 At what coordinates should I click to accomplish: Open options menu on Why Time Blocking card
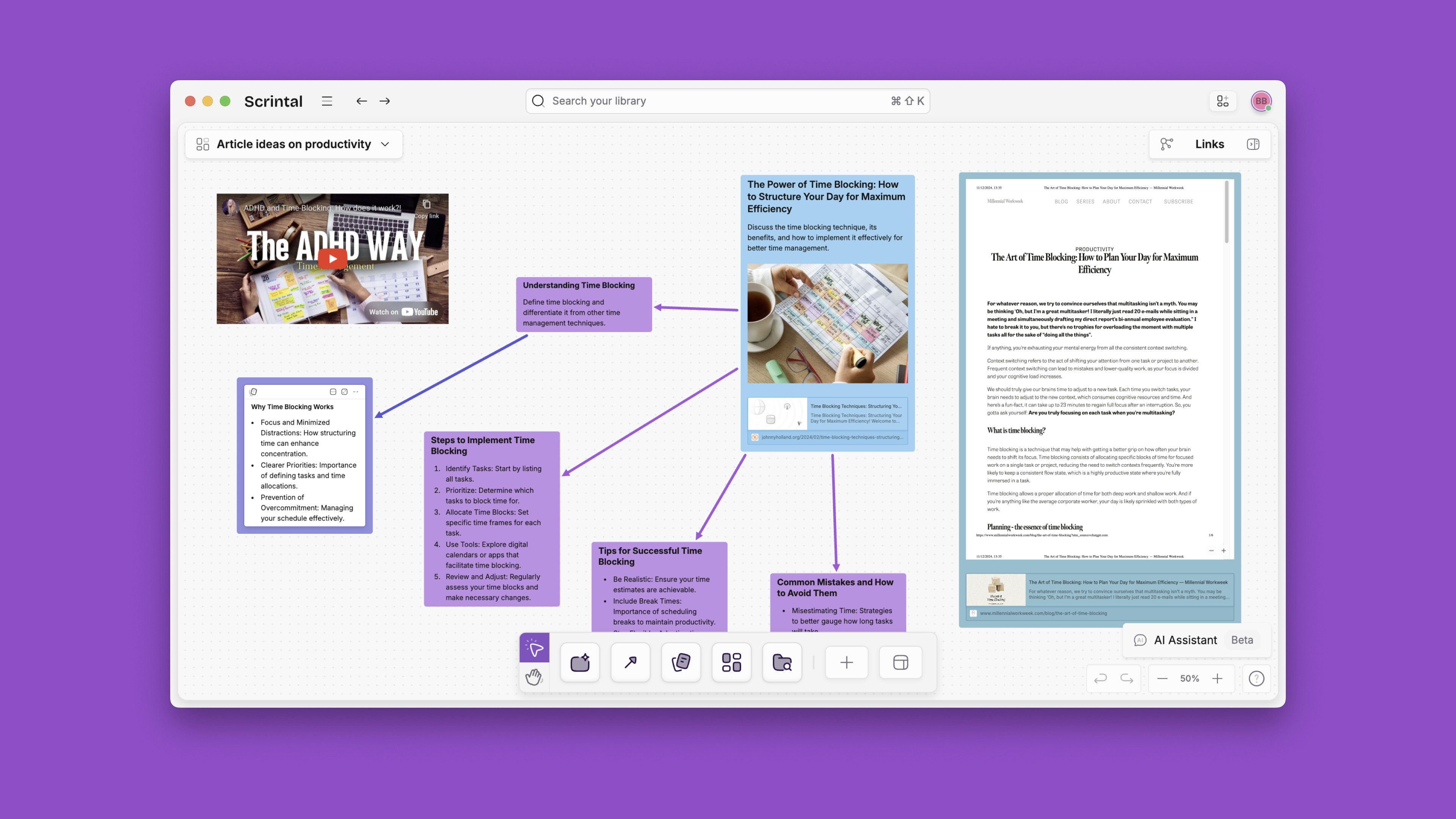pos(356,392)
